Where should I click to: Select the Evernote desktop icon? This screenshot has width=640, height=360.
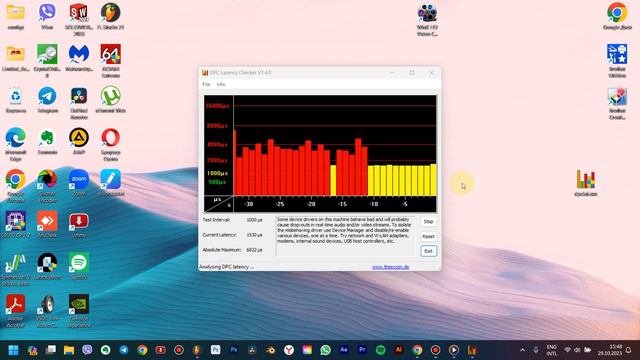tap(47, 142)
